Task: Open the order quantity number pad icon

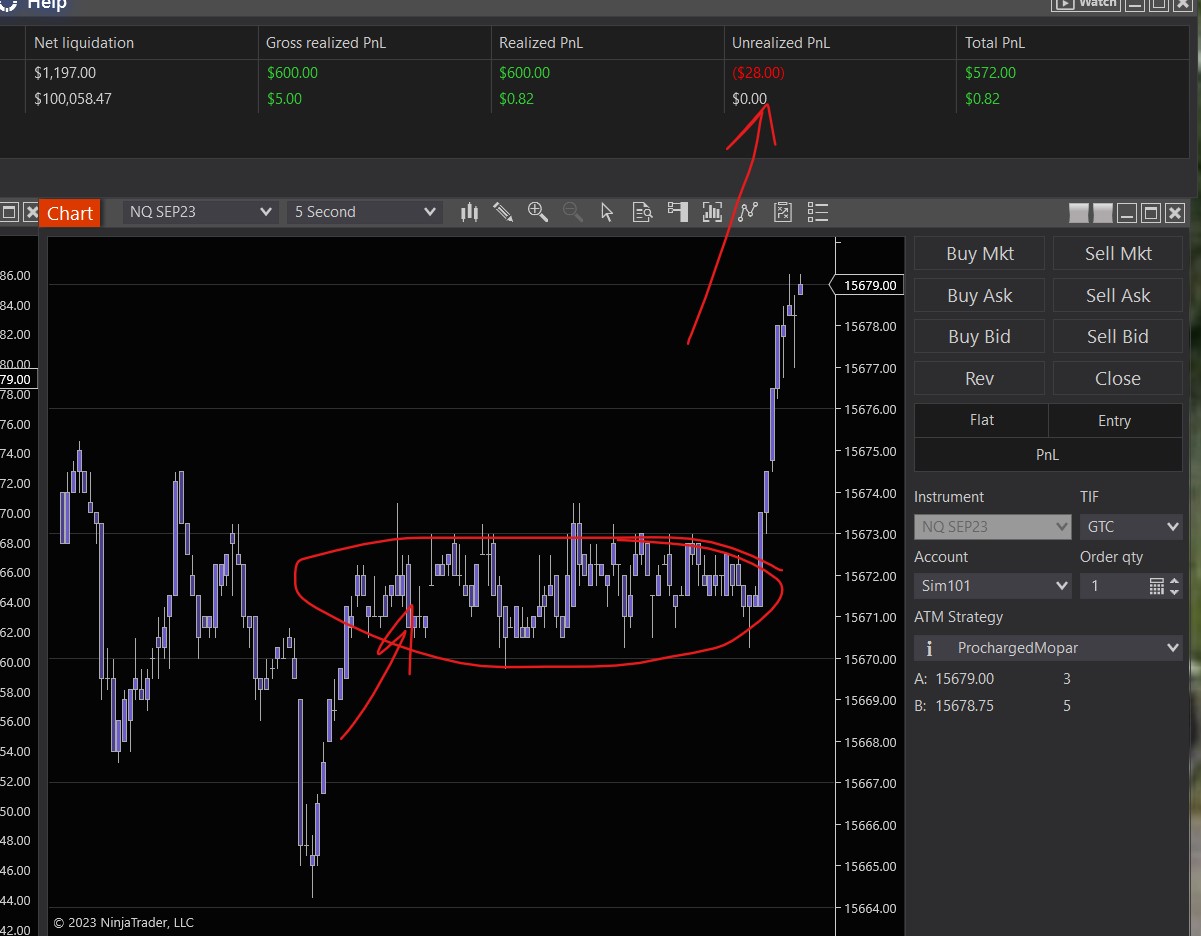Action: [x=1156, y=586]
